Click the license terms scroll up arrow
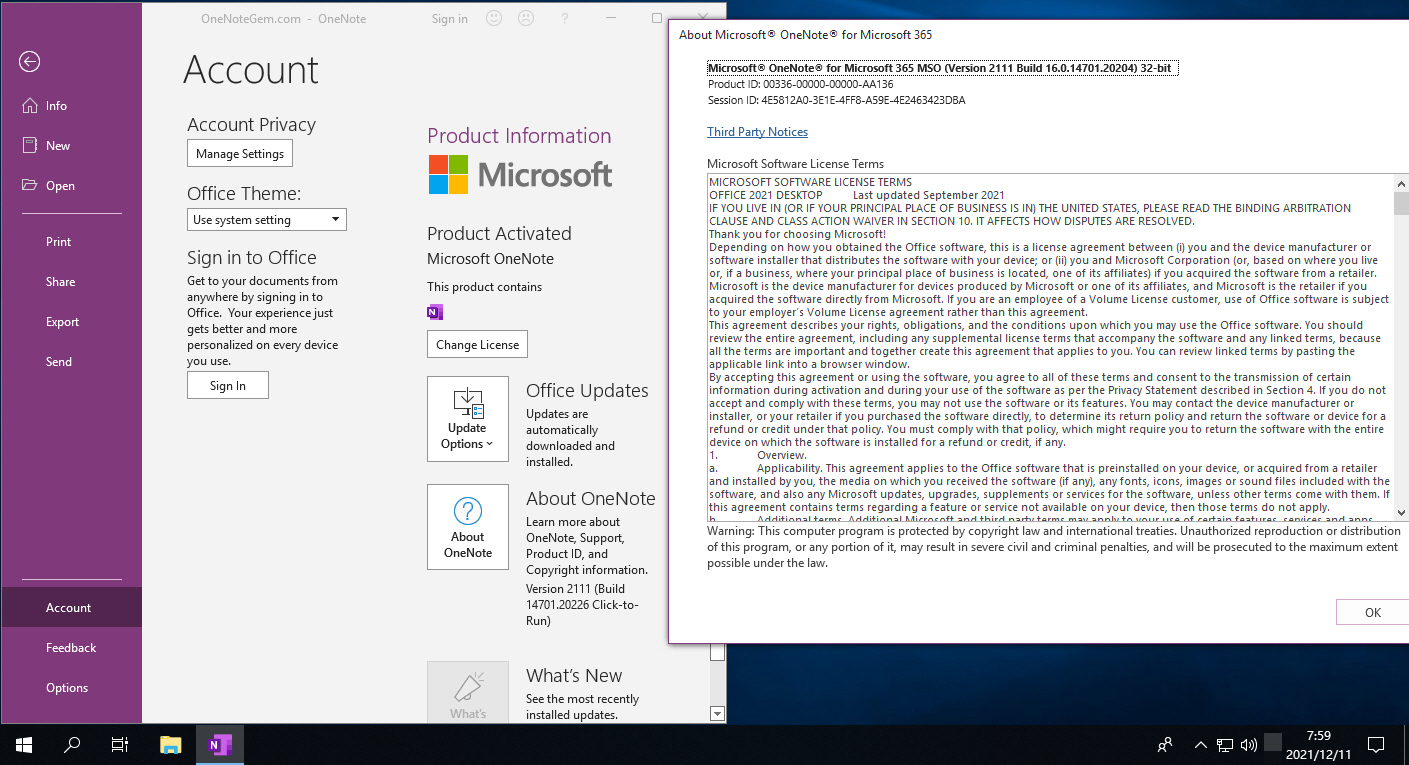The height and width of the screenshot is (765, 1409). [x=1400, y=182]
